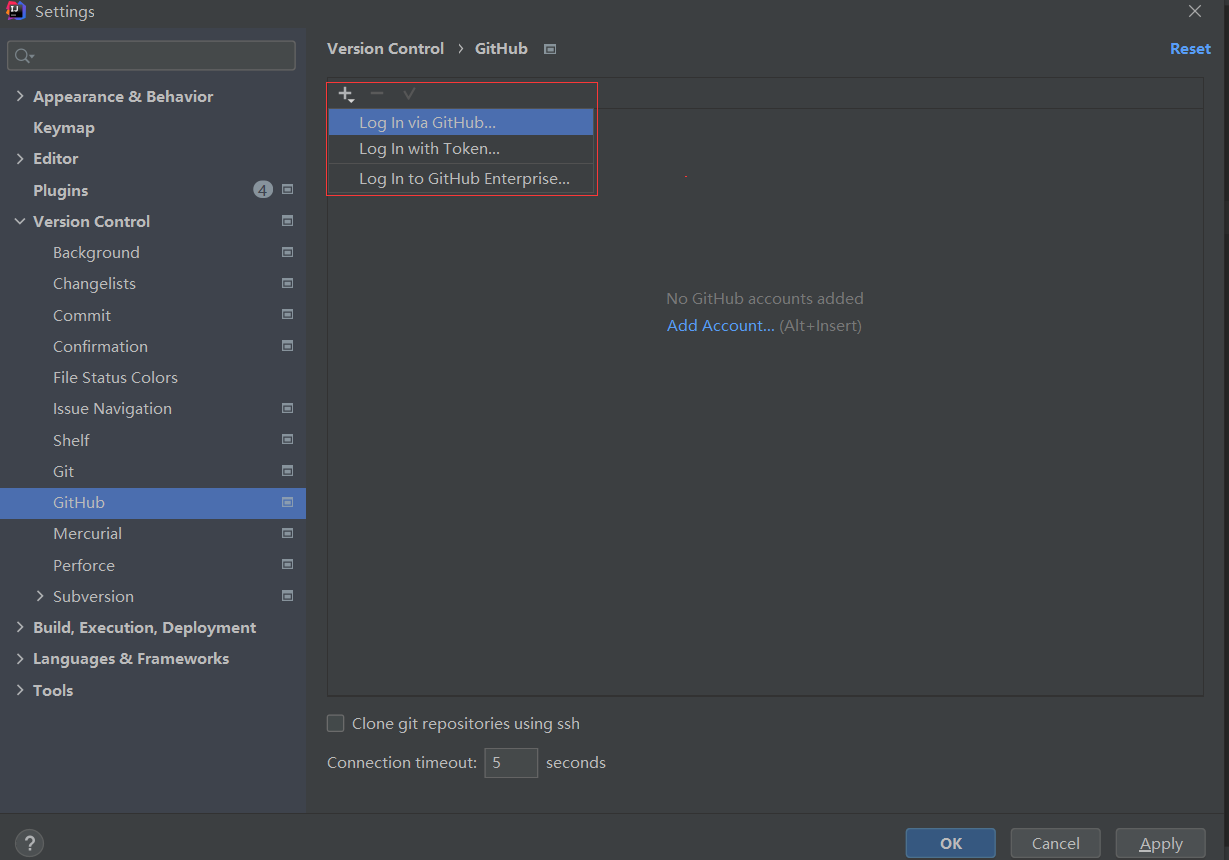Select the Shelf settings item
Screen dimensions: 1229x860
[x=71, y=440]
